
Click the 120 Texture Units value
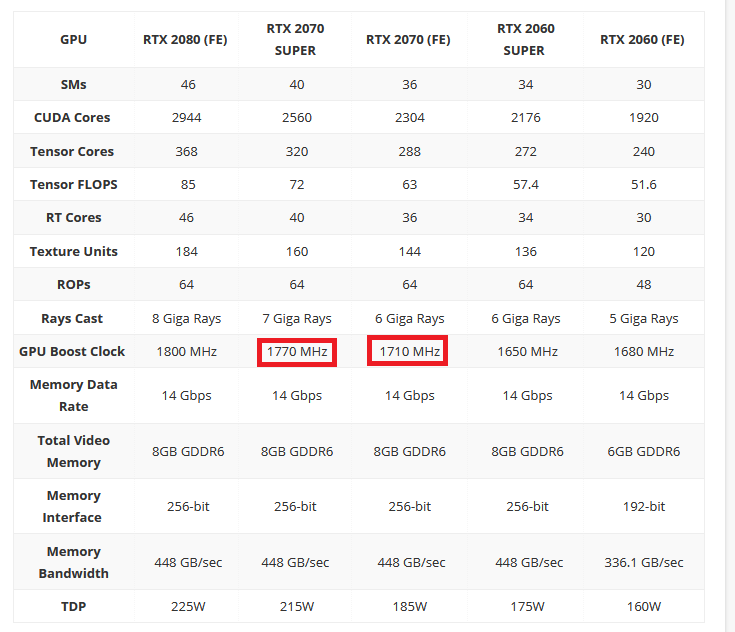[x=644, y=251]
